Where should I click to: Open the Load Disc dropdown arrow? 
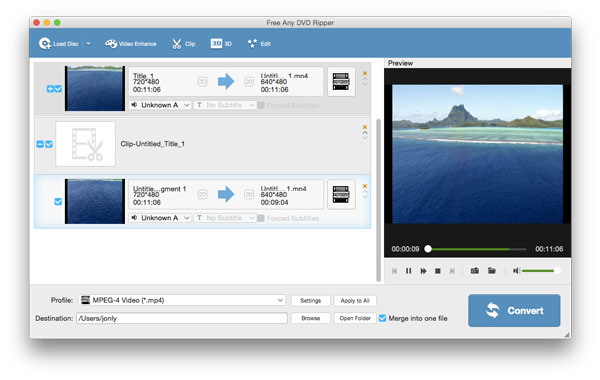[88, 44]
